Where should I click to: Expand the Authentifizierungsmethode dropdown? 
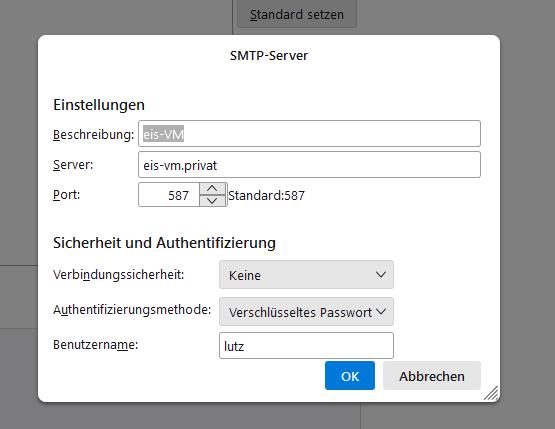click(306, 312)
